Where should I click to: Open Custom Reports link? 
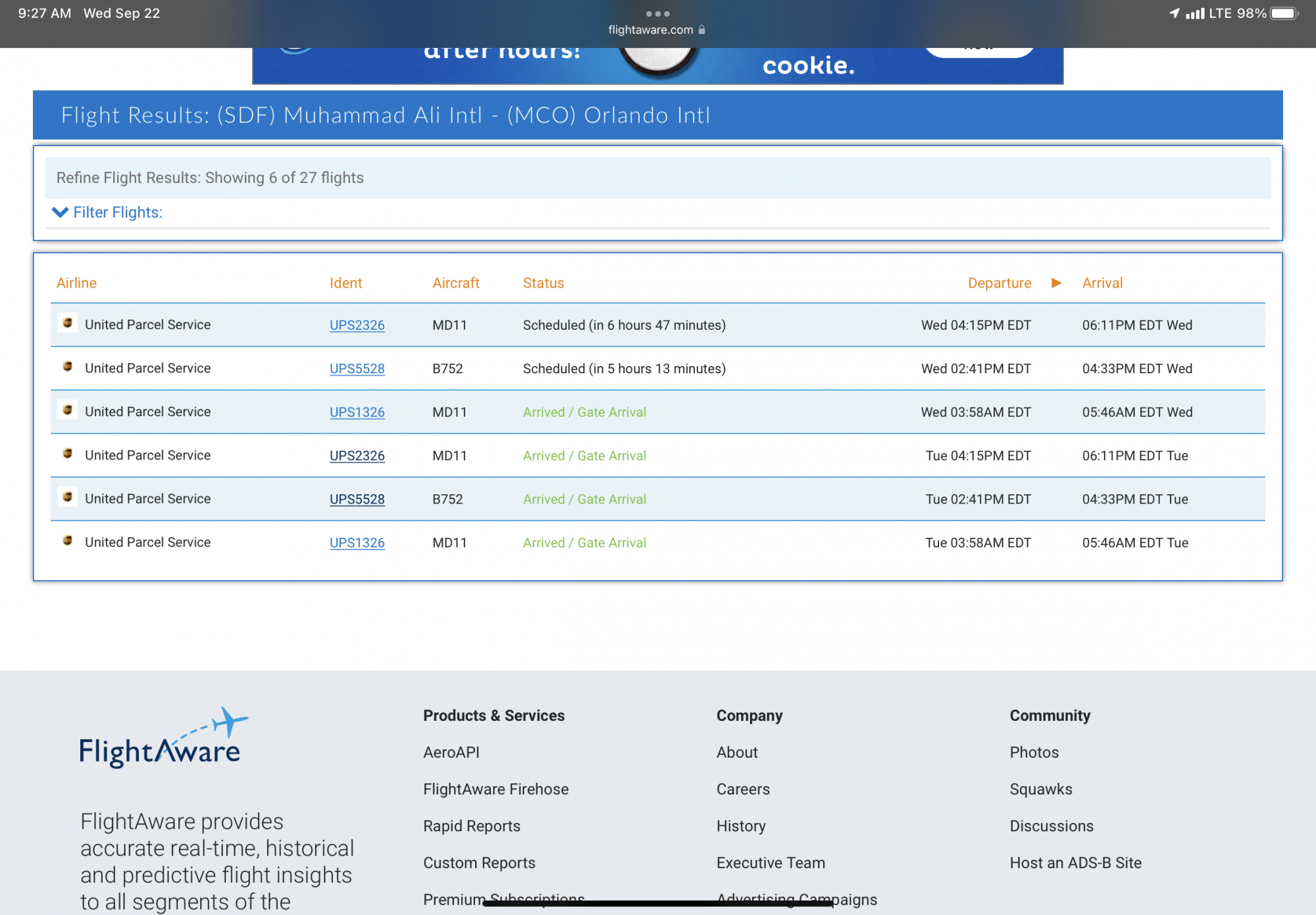(480, 863)
